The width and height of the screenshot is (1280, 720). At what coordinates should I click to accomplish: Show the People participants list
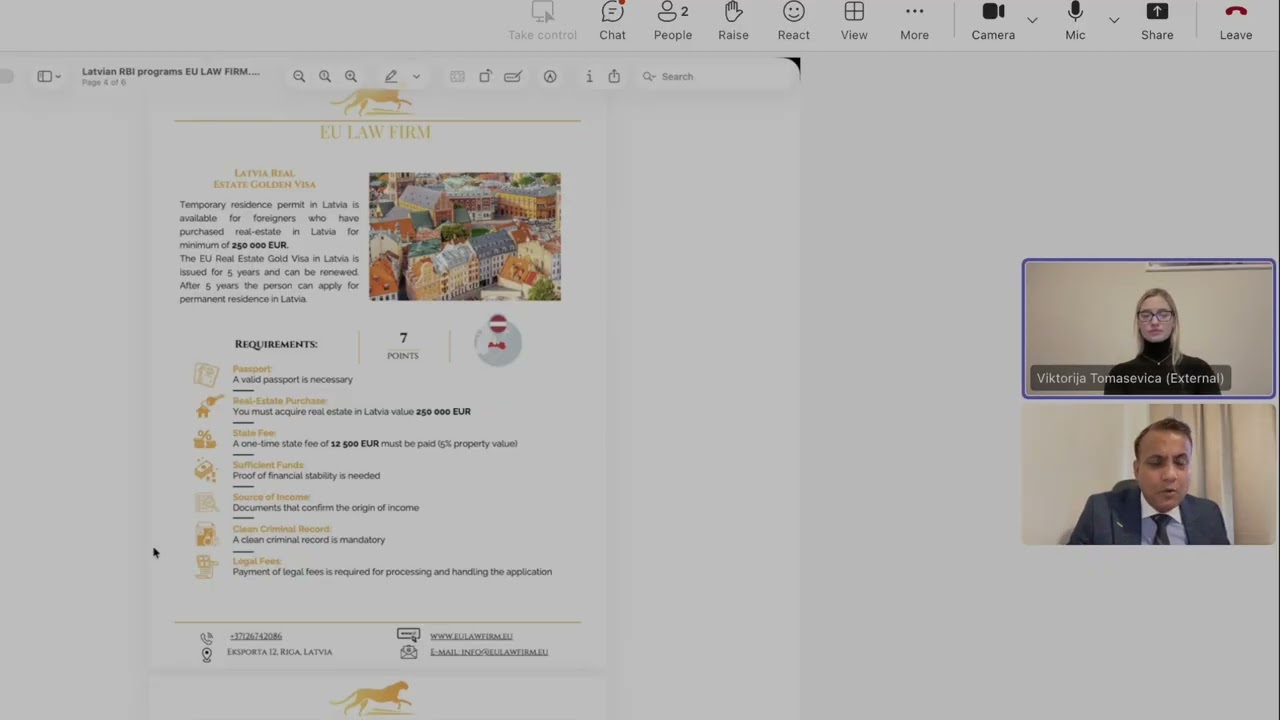pyautogui.click(x=673, y=22)
